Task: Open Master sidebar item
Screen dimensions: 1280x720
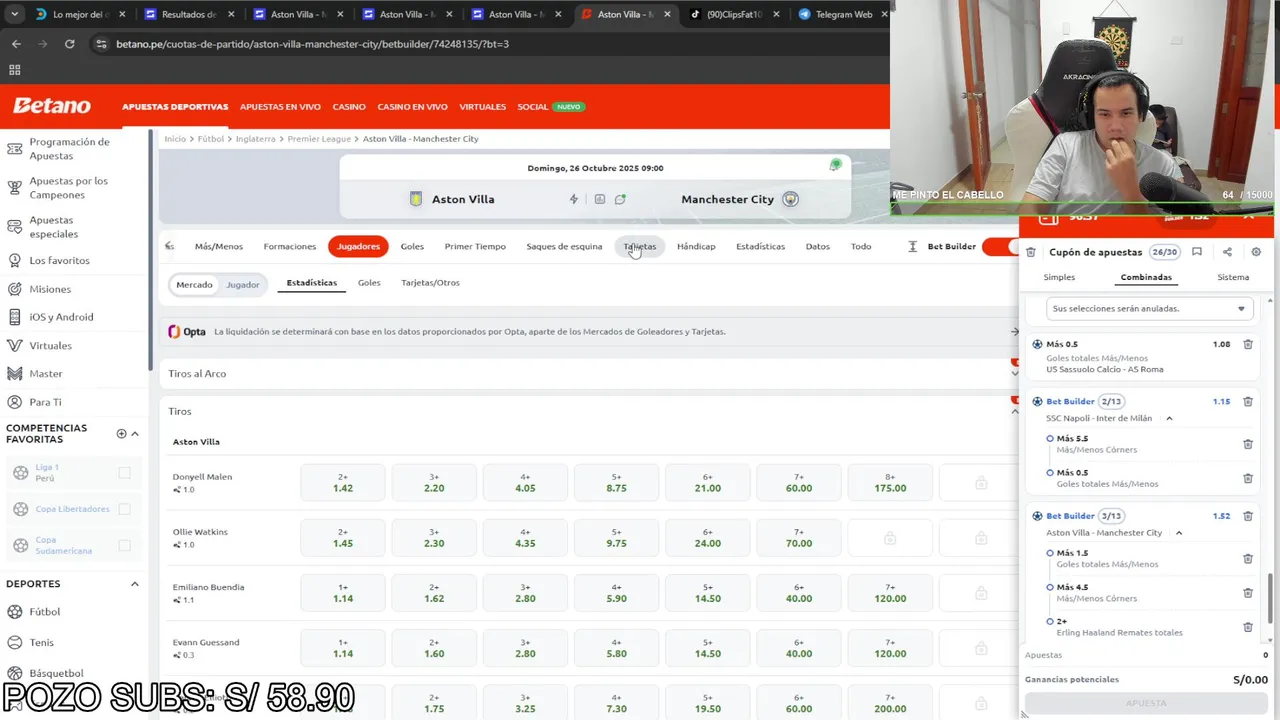Action: [46, 374]
